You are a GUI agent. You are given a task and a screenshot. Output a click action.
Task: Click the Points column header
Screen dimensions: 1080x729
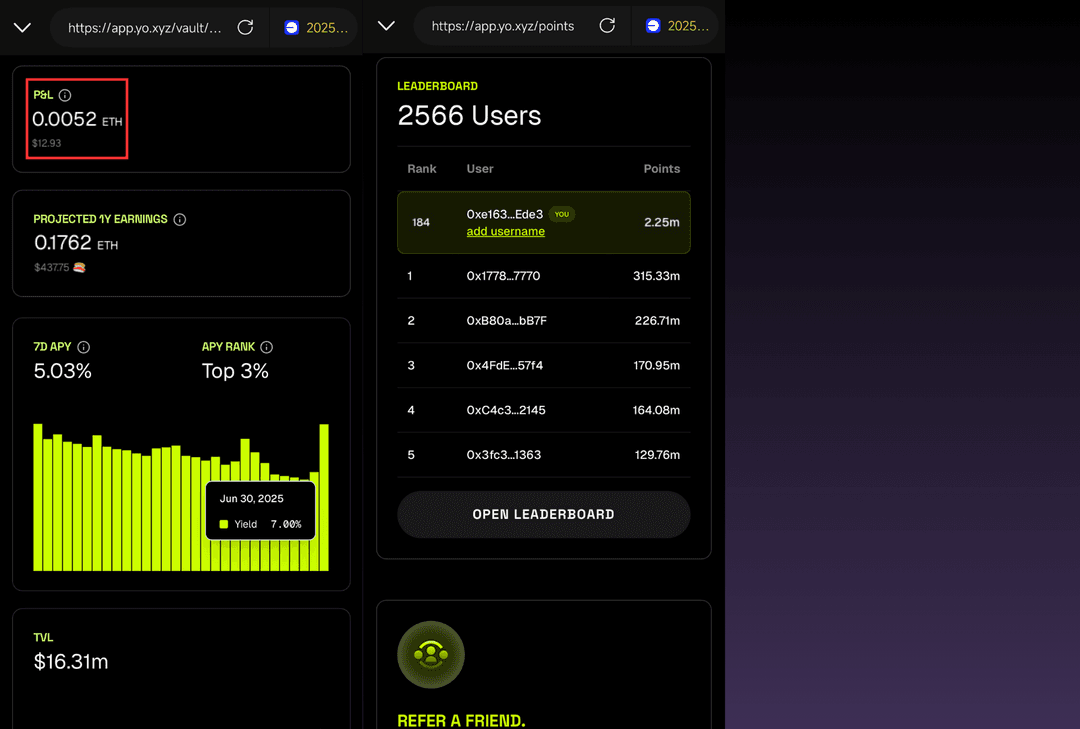pyautogui.click(x=661, y=169)
